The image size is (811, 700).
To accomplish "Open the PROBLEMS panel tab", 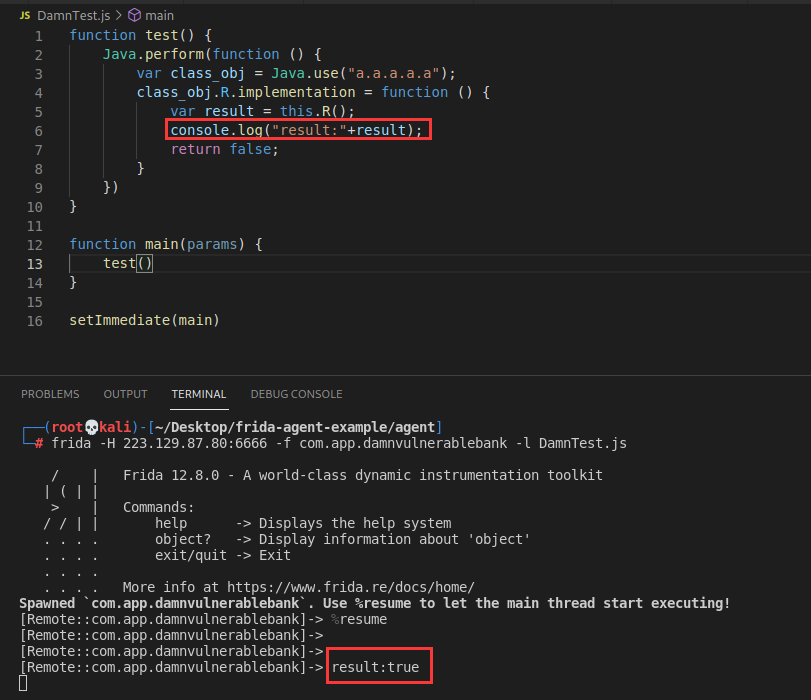I will (50, 394).
